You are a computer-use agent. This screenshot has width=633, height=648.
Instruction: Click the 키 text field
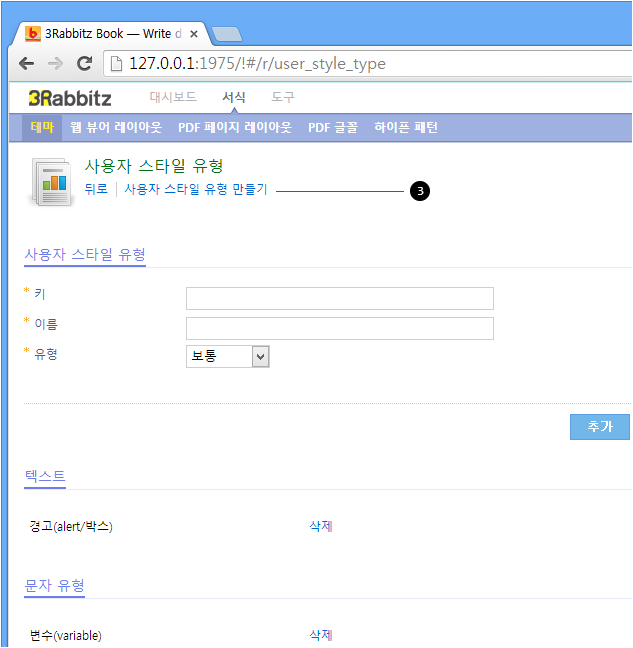tap(340, 298)
